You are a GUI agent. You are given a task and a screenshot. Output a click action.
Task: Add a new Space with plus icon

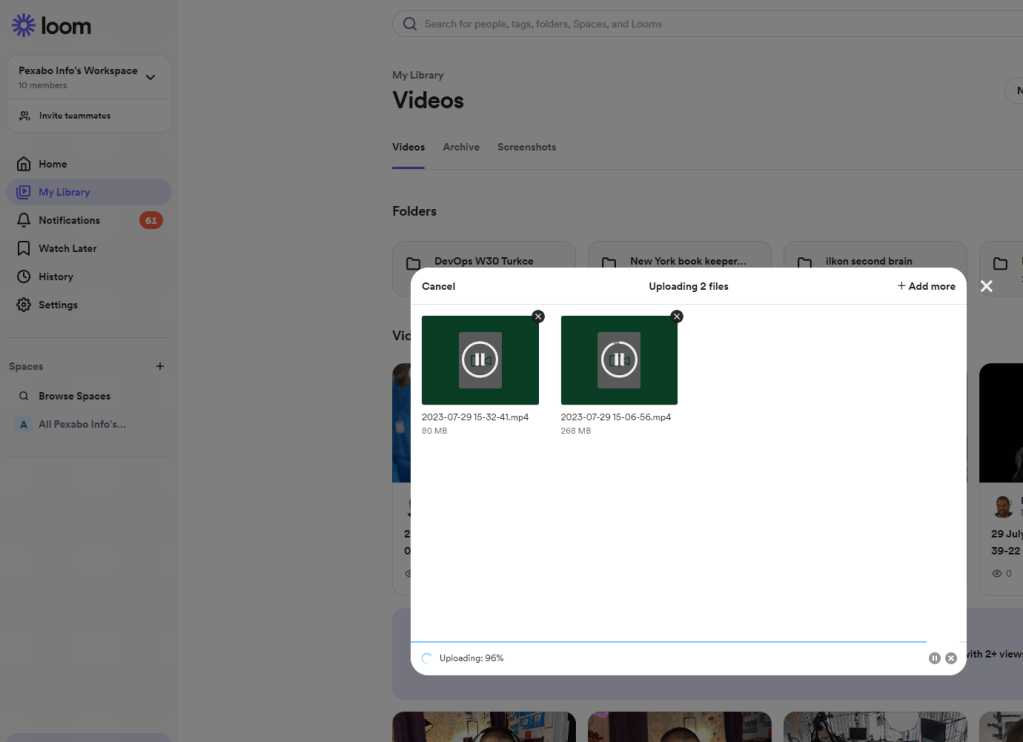[160, 366]
